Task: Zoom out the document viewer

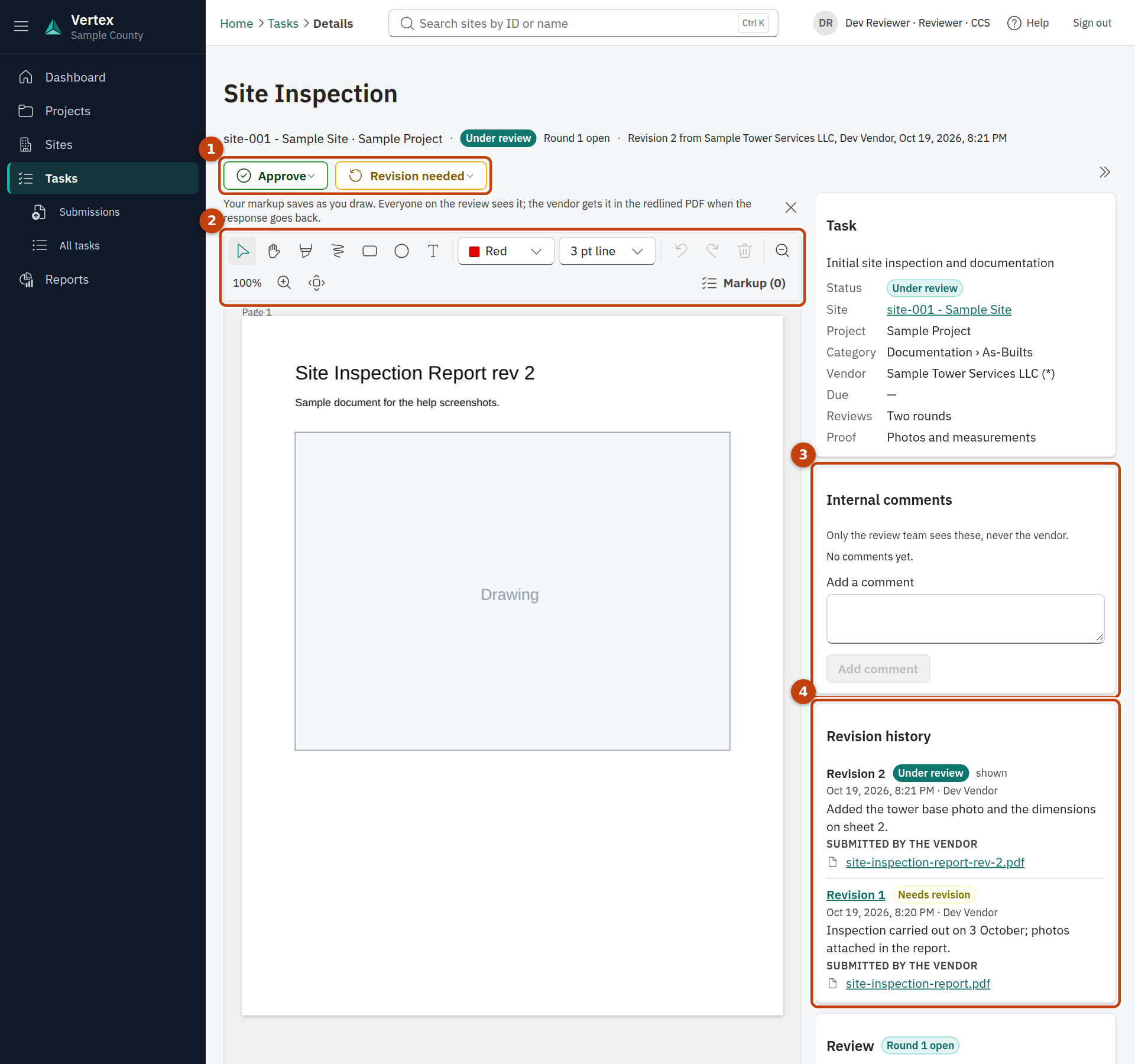Action: click(x=783, y=251)
